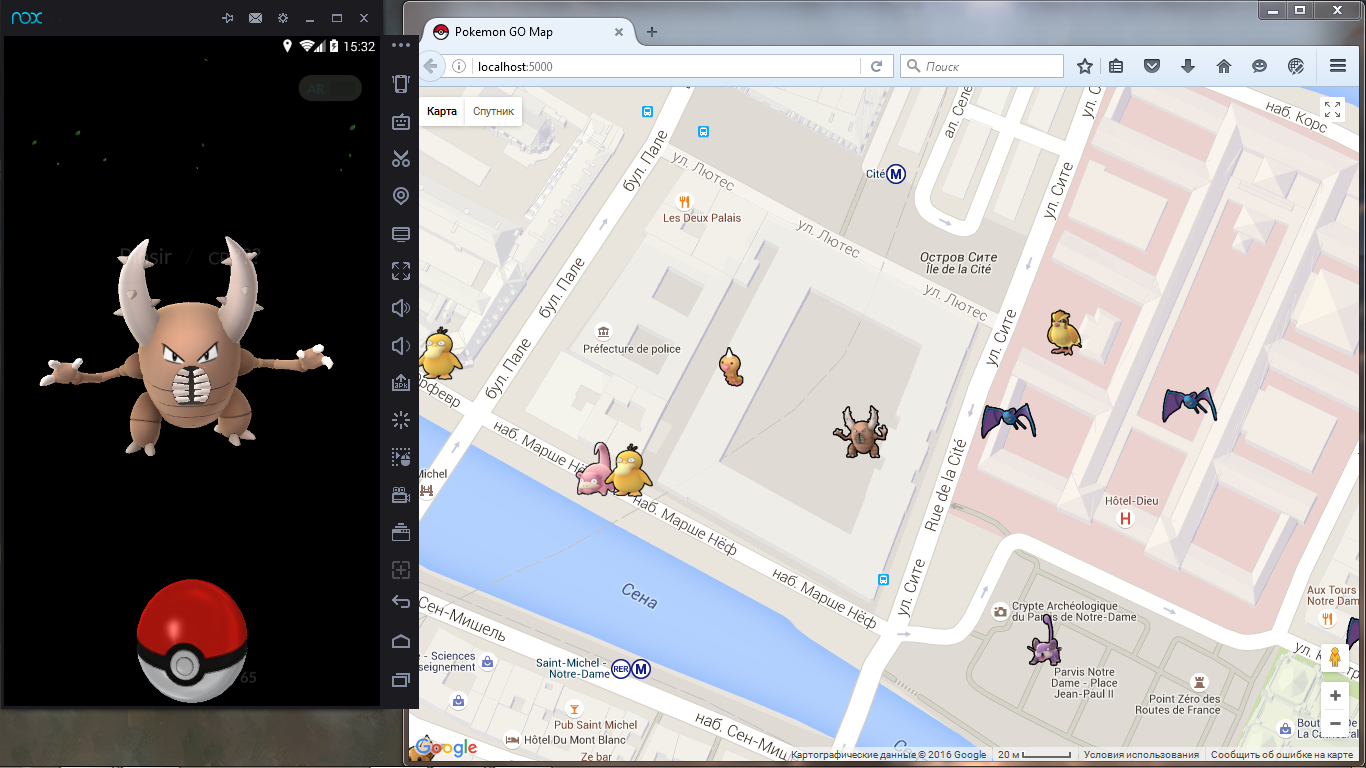Take a screenshot with the Nox scissors icon

pos(401,159)
